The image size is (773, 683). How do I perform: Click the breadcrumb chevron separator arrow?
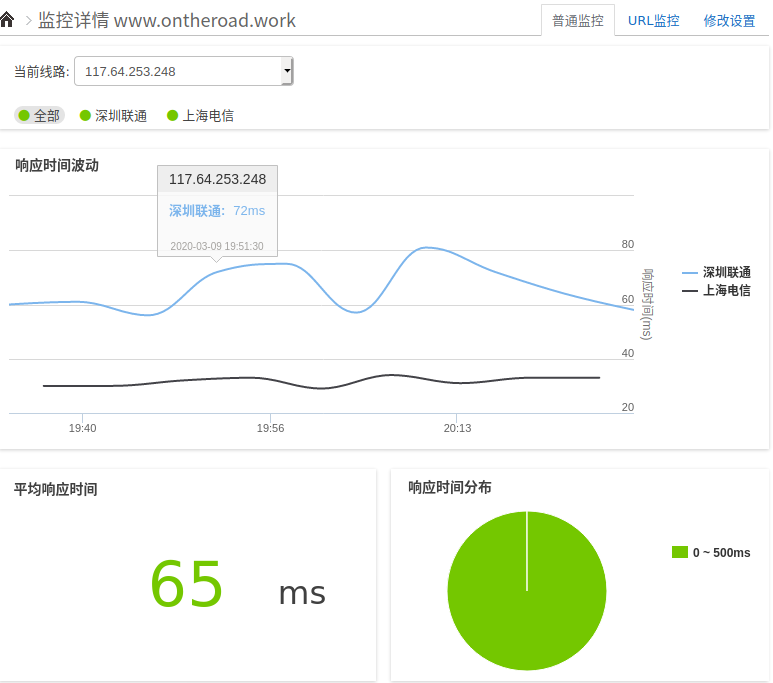(x=28, y=20)
